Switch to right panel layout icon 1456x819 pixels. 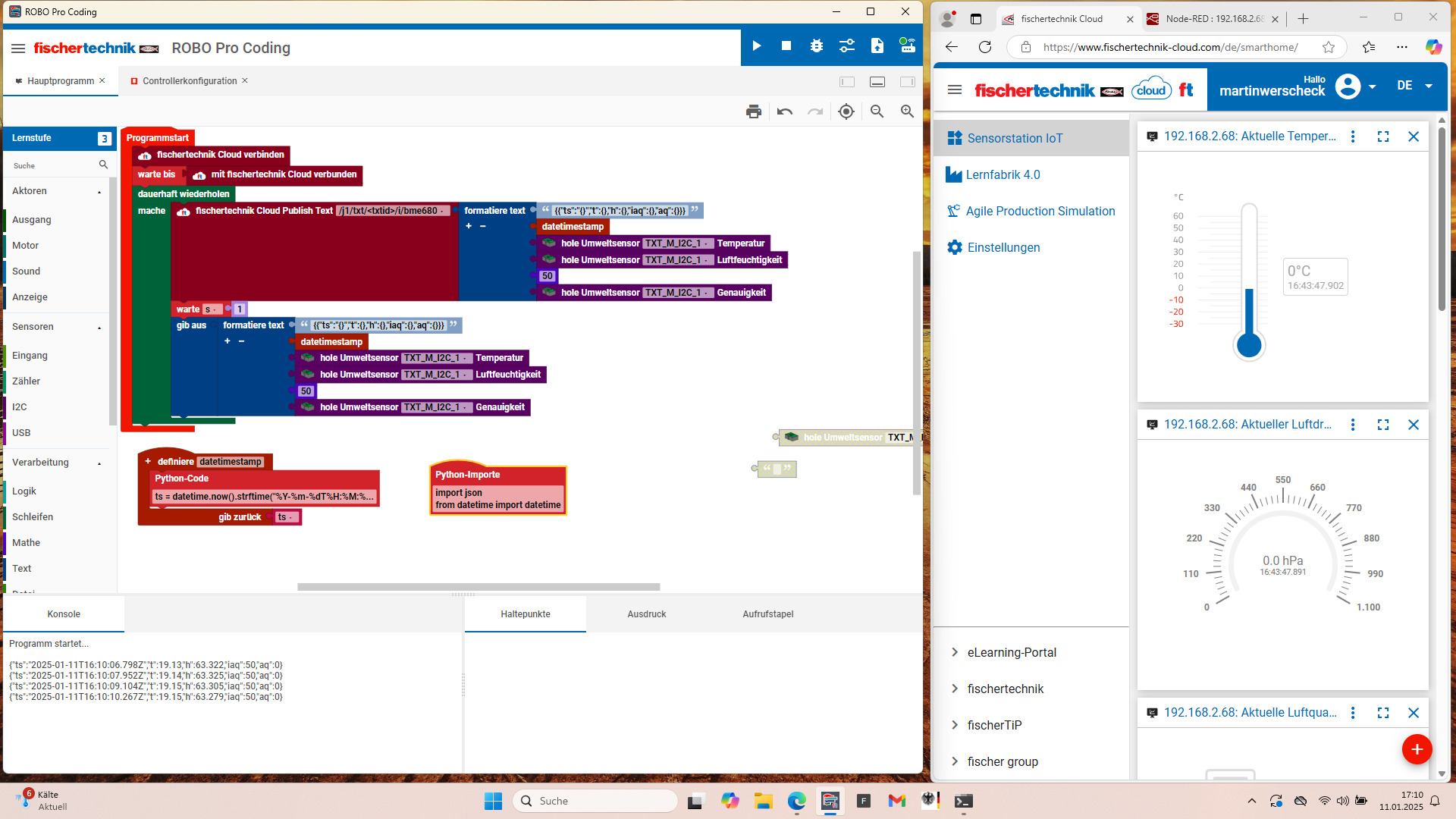click(907, 82)
